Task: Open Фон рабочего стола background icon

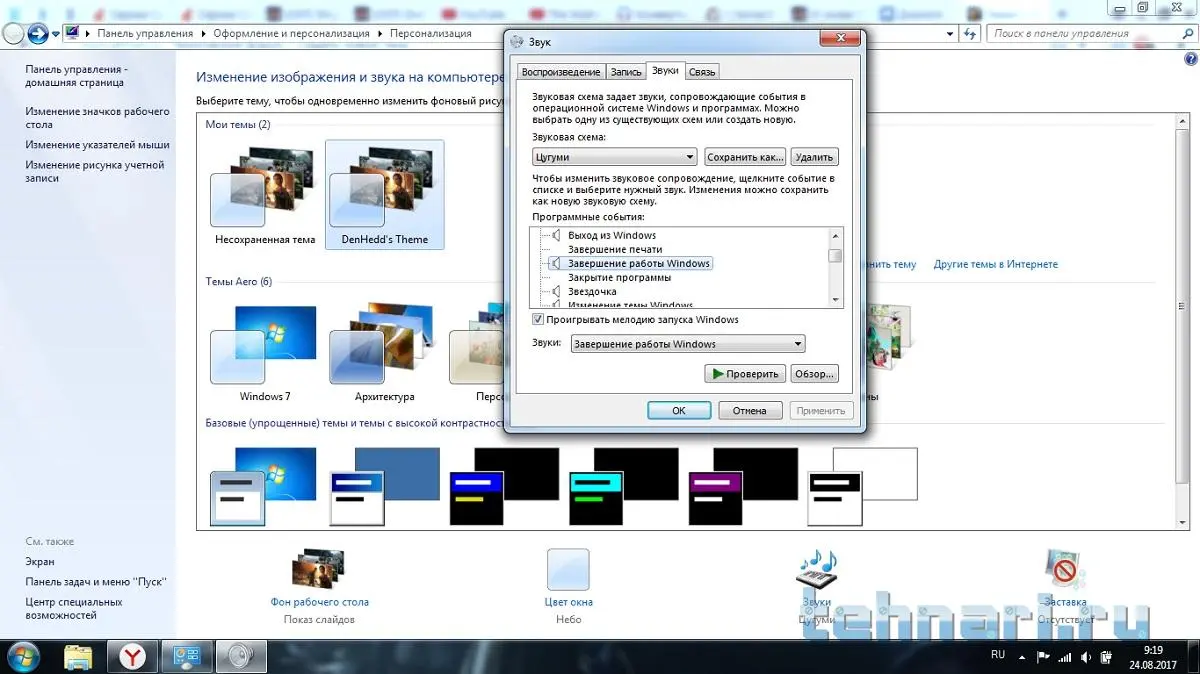Action: (x=319, y=572)
